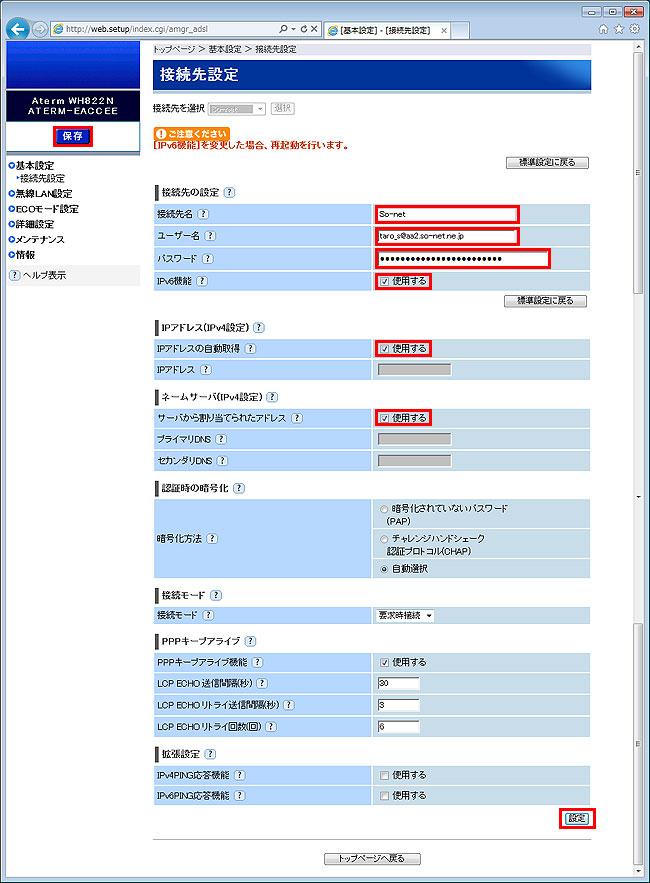The width and height of the screenshot is (650, 883).
Task: Open the メンテナンス sidebar menu item
Action: tap(39, 240)
